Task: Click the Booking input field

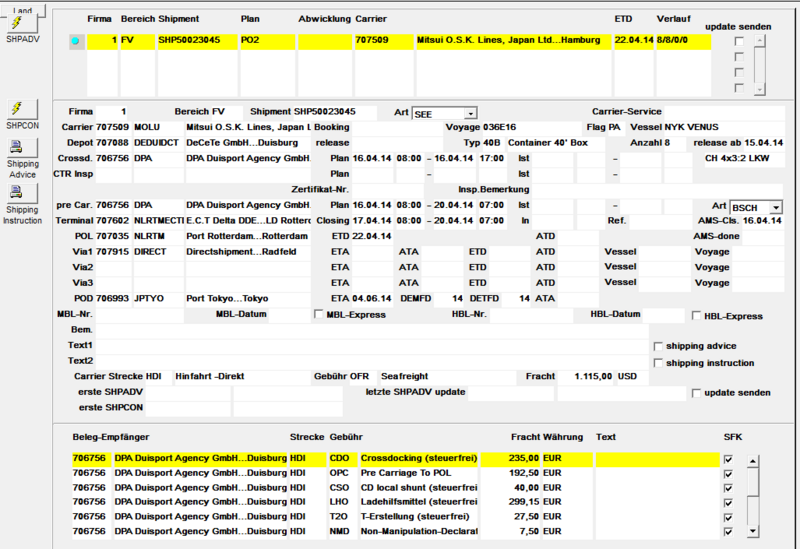Action: [396, 128]
